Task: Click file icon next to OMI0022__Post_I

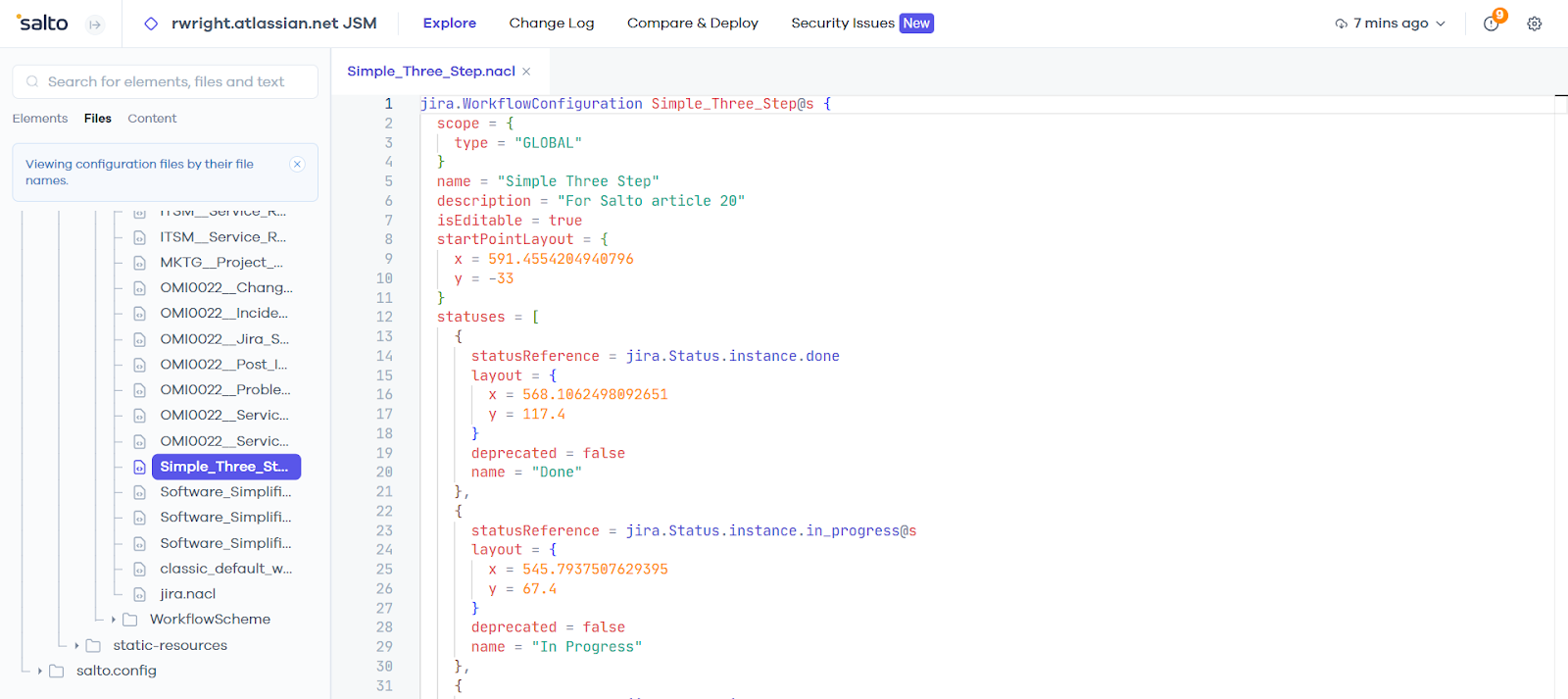Action: [x=139, y=365]
